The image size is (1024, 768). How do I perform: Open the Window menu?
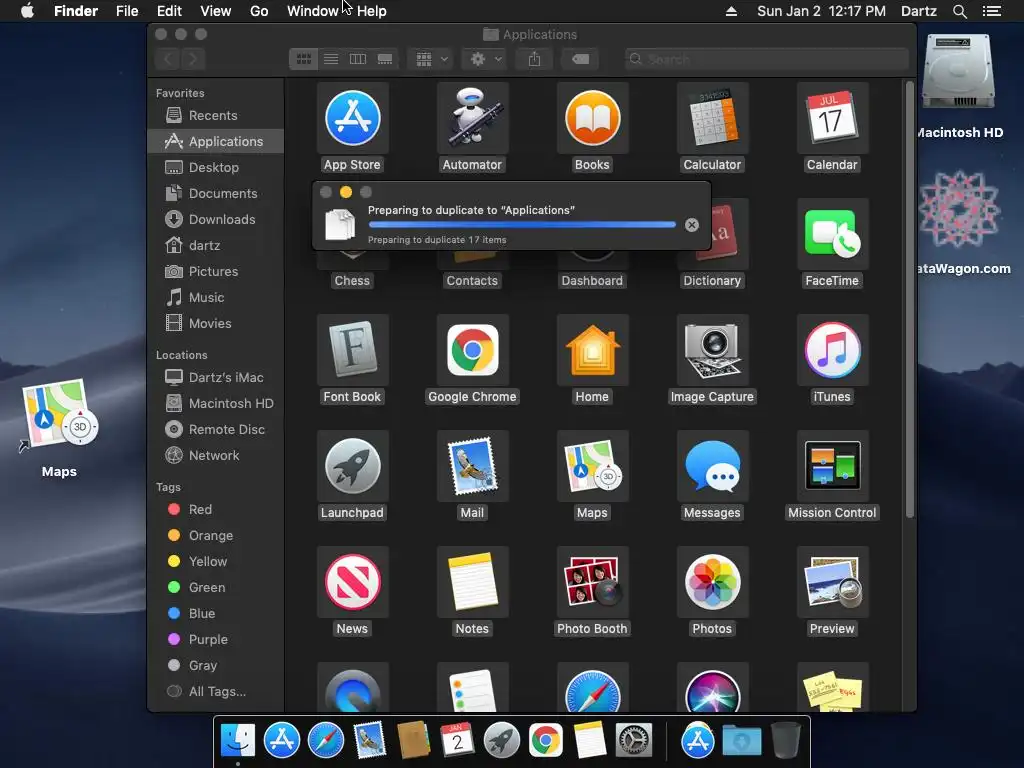pyautogui.click(x=313, y=11)
